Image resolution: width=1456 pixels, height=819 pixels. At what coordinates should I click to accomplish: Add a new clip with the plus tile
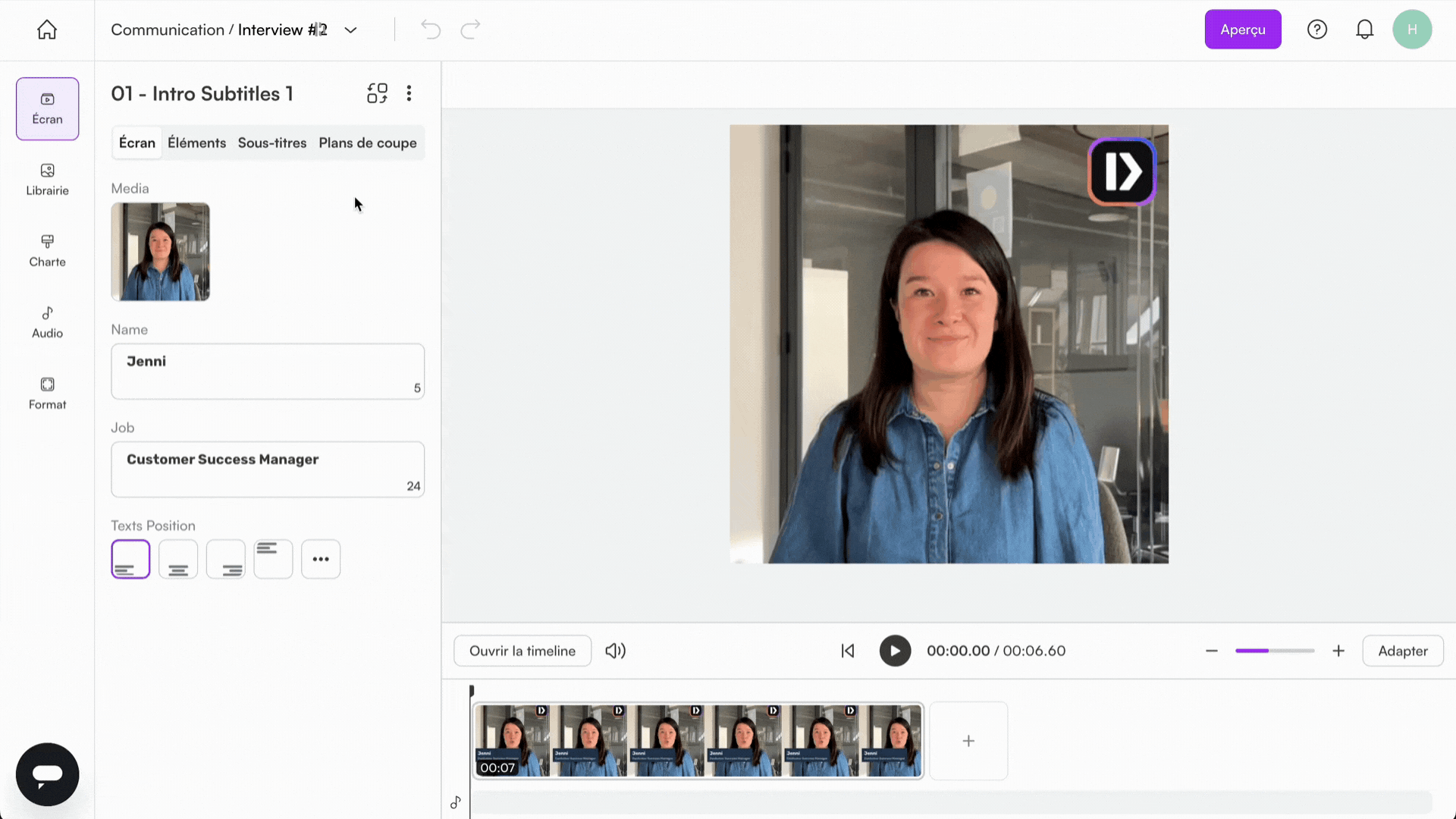[x=968, y=741]
